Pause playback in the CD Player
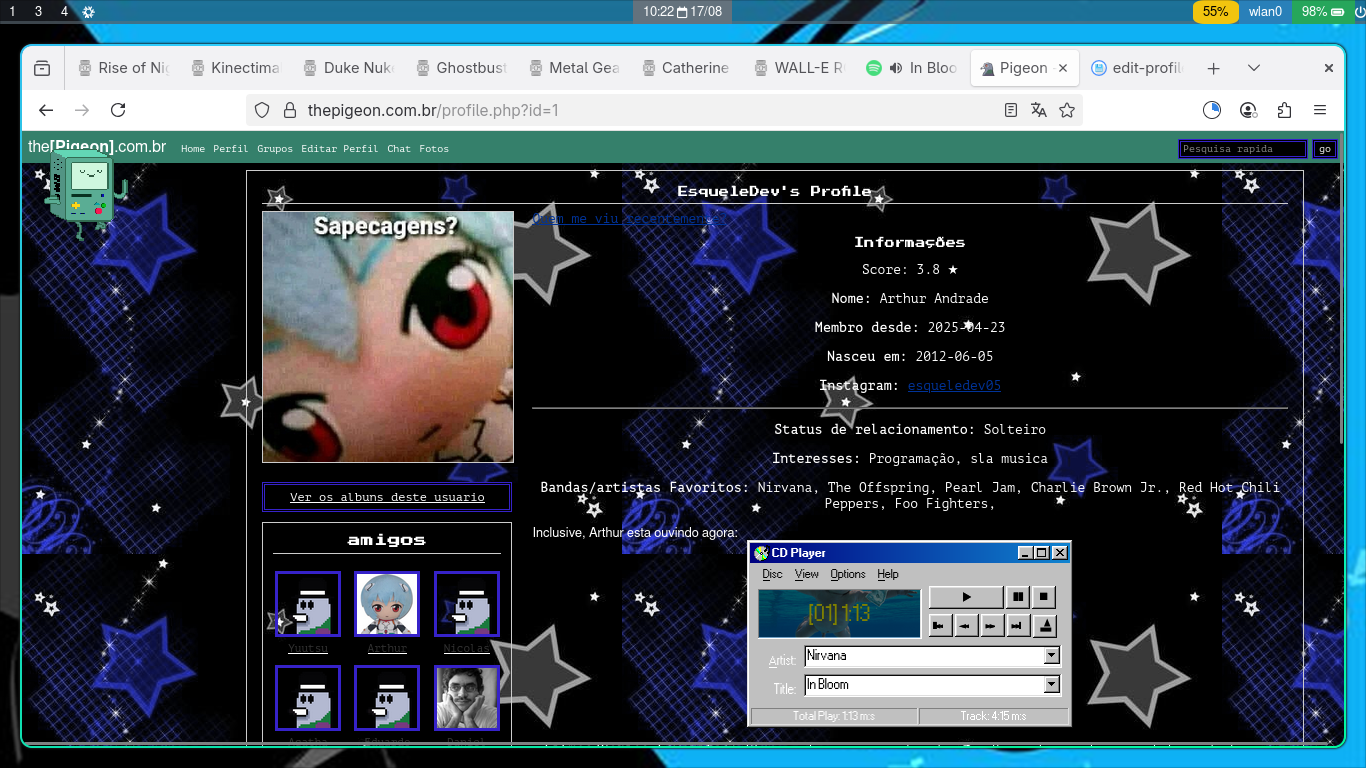The height and width of the screenshot is (768, 1366). click(x=1017, y=597)
